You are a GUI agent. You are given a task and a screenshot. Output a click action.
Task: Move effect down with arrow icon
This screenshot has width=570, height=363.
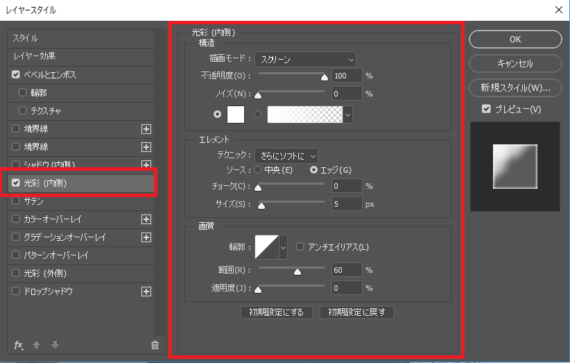[55, 345]
